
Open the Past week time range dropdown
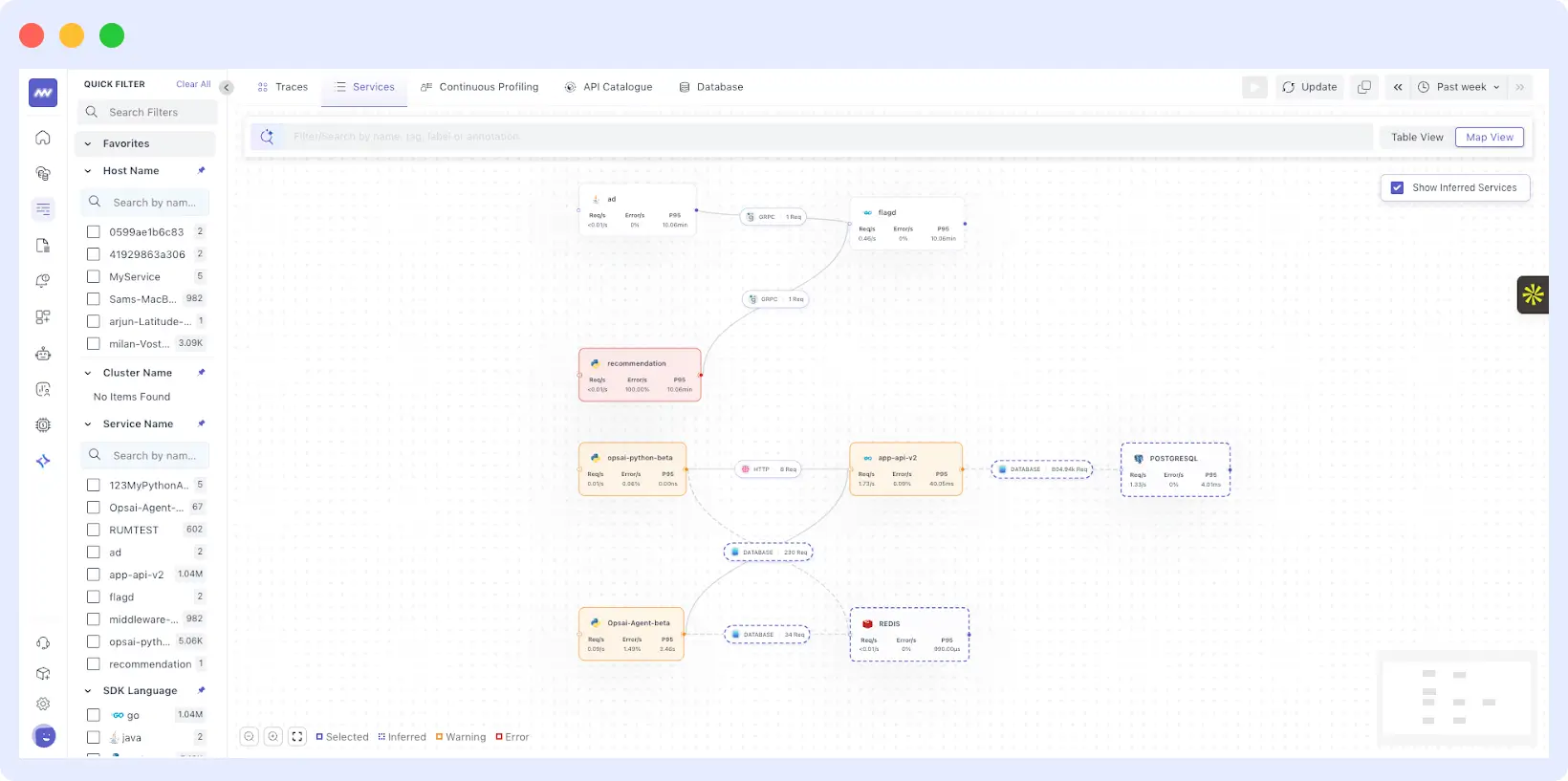click(1460, 87)
